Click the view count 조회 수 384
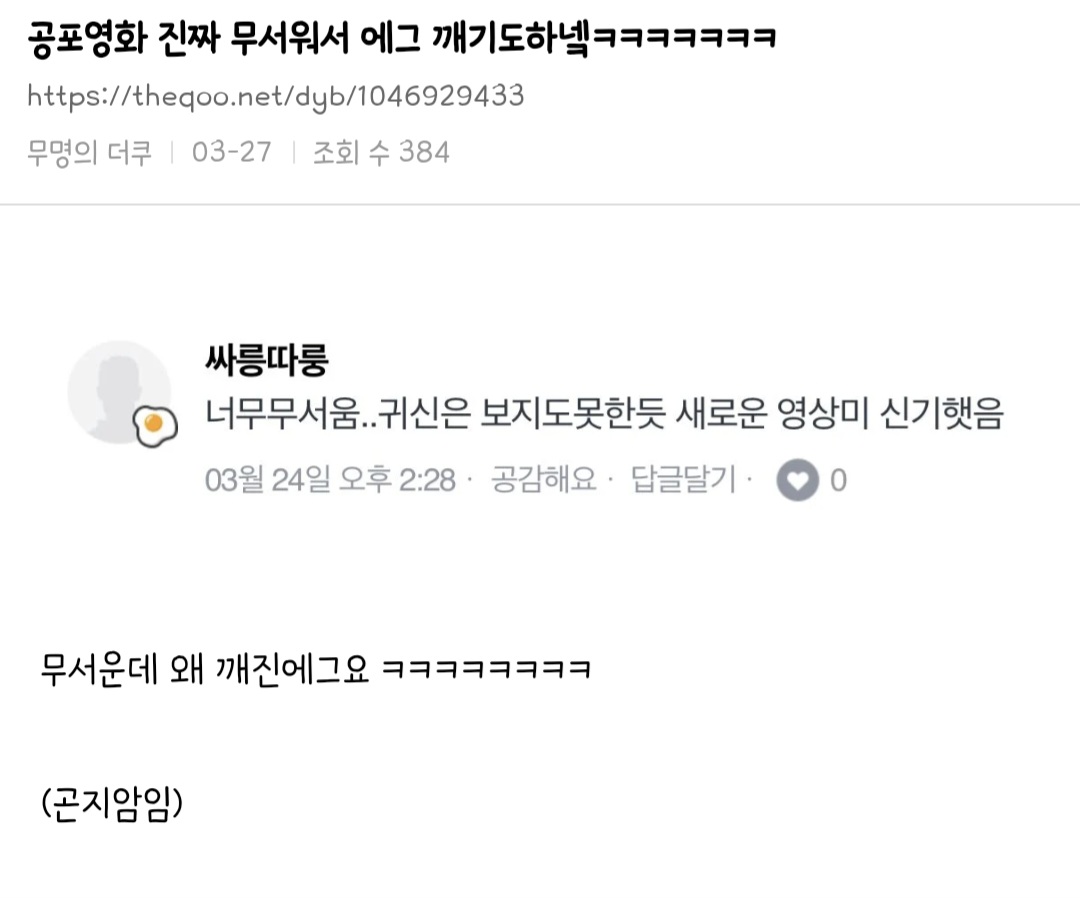Screen dimensions: 1080x898 381,152
